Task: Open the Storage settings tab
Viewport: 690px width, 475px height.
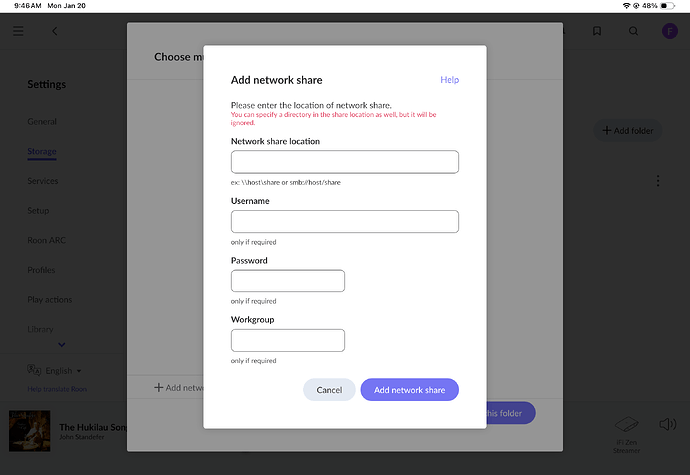Action: coord(42,151)
